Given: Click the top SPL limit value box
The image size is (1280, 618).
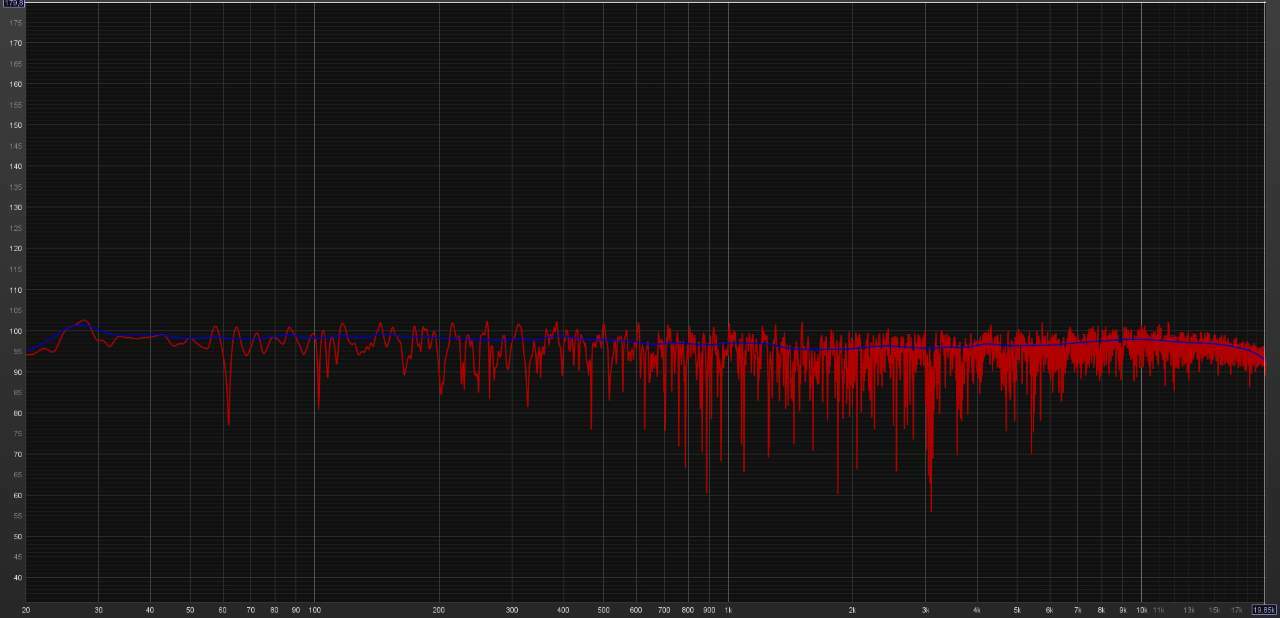Looking at the screenshot, I should pos(13,4).
